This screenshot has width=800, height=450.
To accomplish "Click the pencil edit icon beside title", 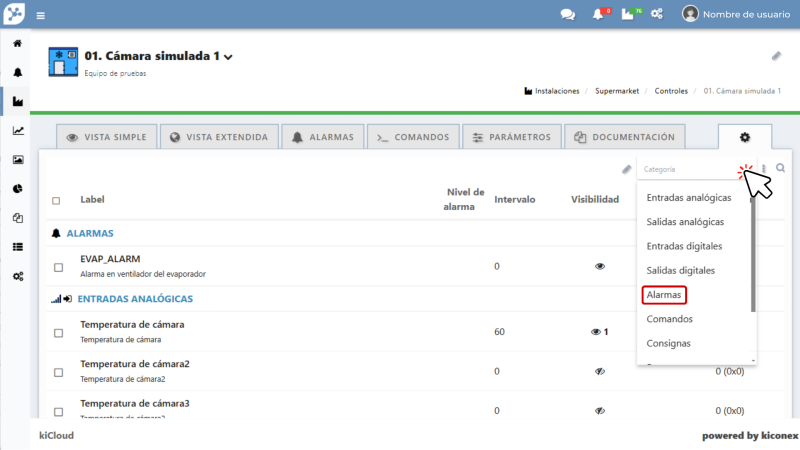I will [x=776, y=56].
